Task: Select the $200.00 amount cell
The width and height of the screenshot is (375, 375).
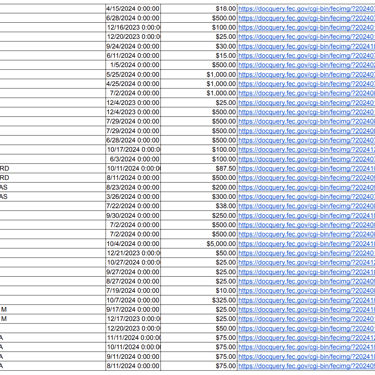Action: 199,187
